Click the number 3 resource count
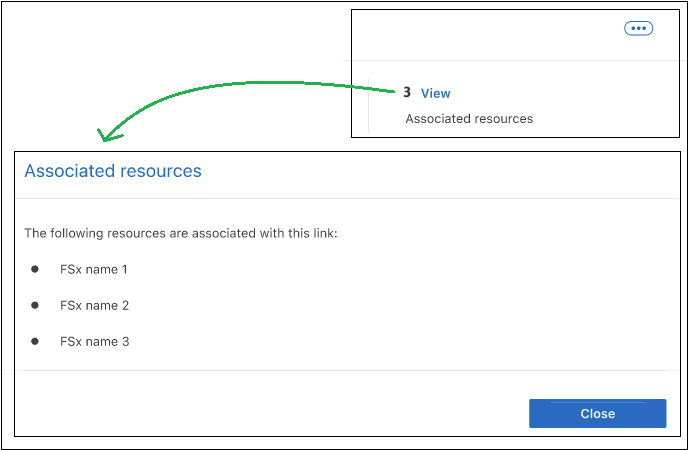 (x=407, y=92)
